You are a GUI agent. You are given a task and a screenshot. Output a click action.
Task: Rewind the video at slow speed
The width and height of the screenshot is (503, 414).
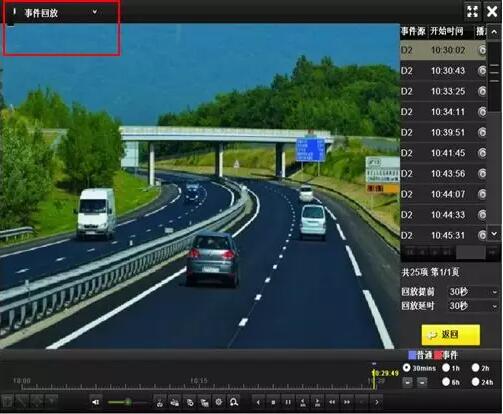[332, 402]
